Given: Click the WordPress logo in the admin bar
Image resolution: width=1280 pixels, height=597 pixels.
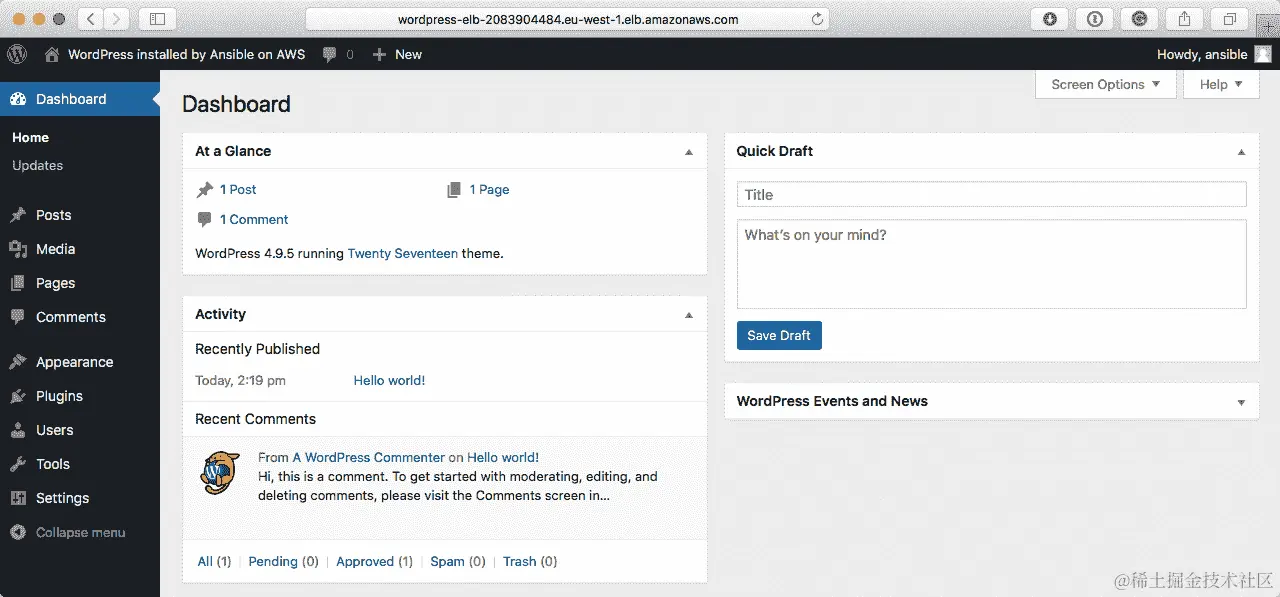Looking at the screenshot, I should pyautogui.click(x=17, y=54).
